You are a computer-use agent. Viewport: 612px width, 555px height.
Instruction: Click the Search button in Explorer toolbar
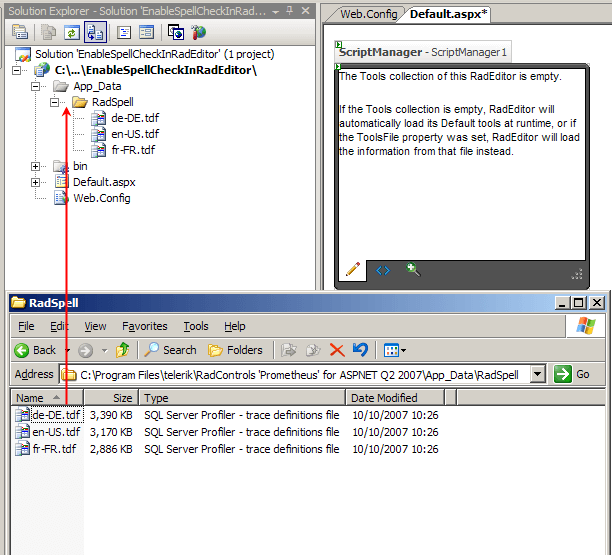click(x=170, y=350)
